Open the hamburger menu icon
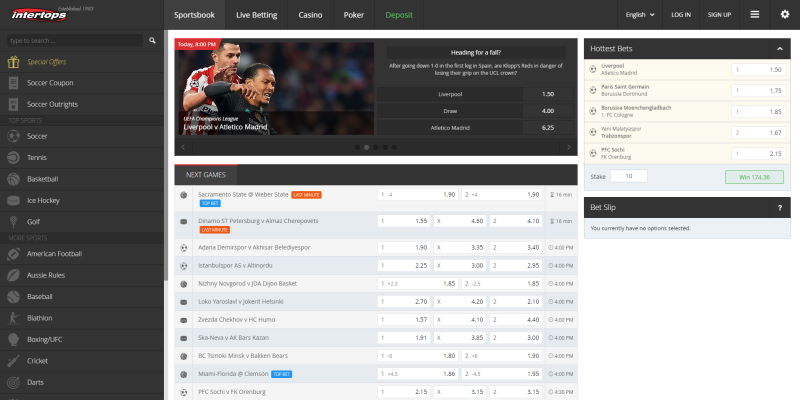The image size is (800, 400). (755, 14)
